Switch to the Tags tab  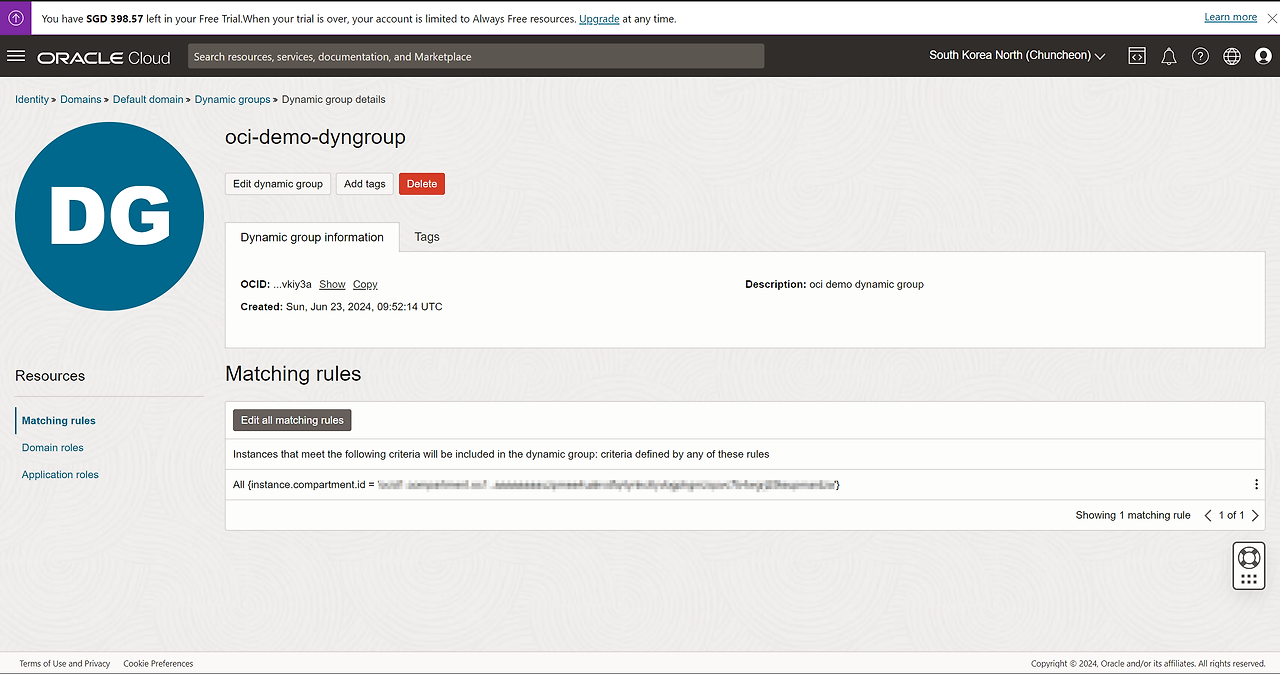point(427,237)
